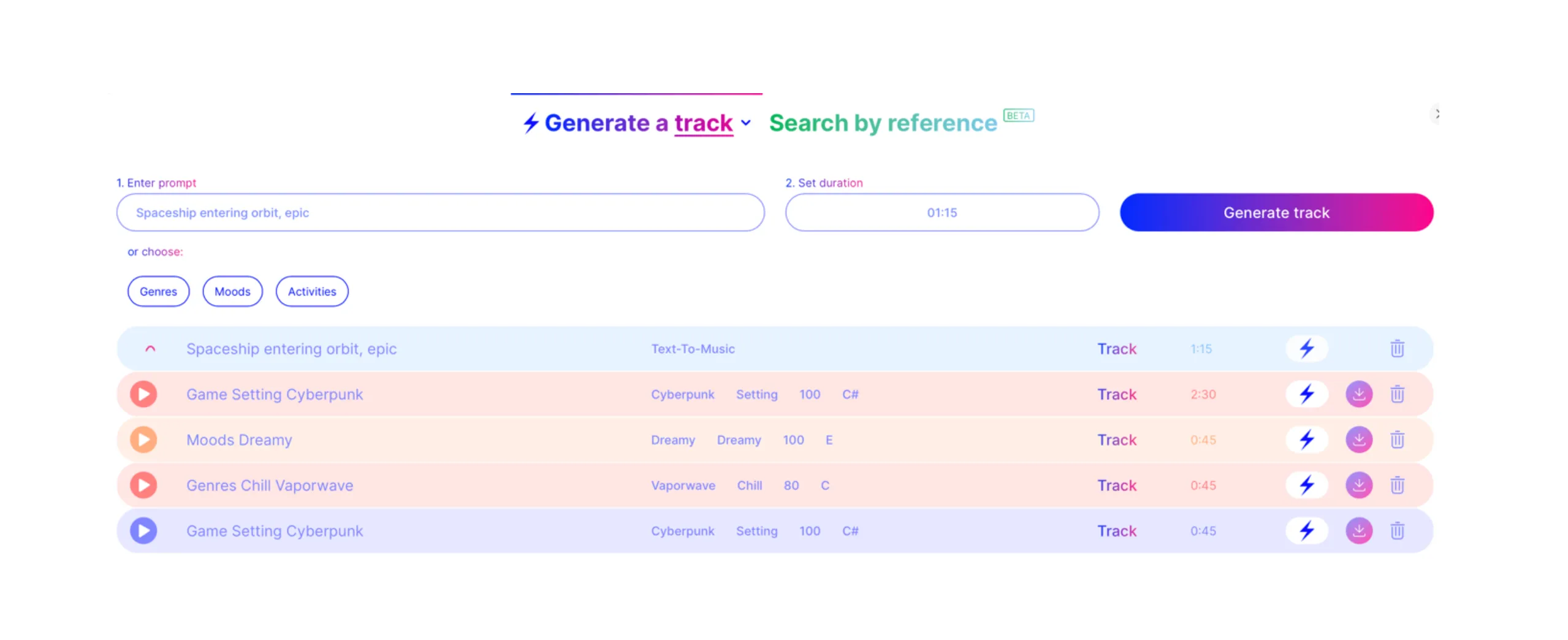Collapse the Spaceship entering orbit row
The height and width of the screenshot is (640, 1568).
click(x=150, y=349)
